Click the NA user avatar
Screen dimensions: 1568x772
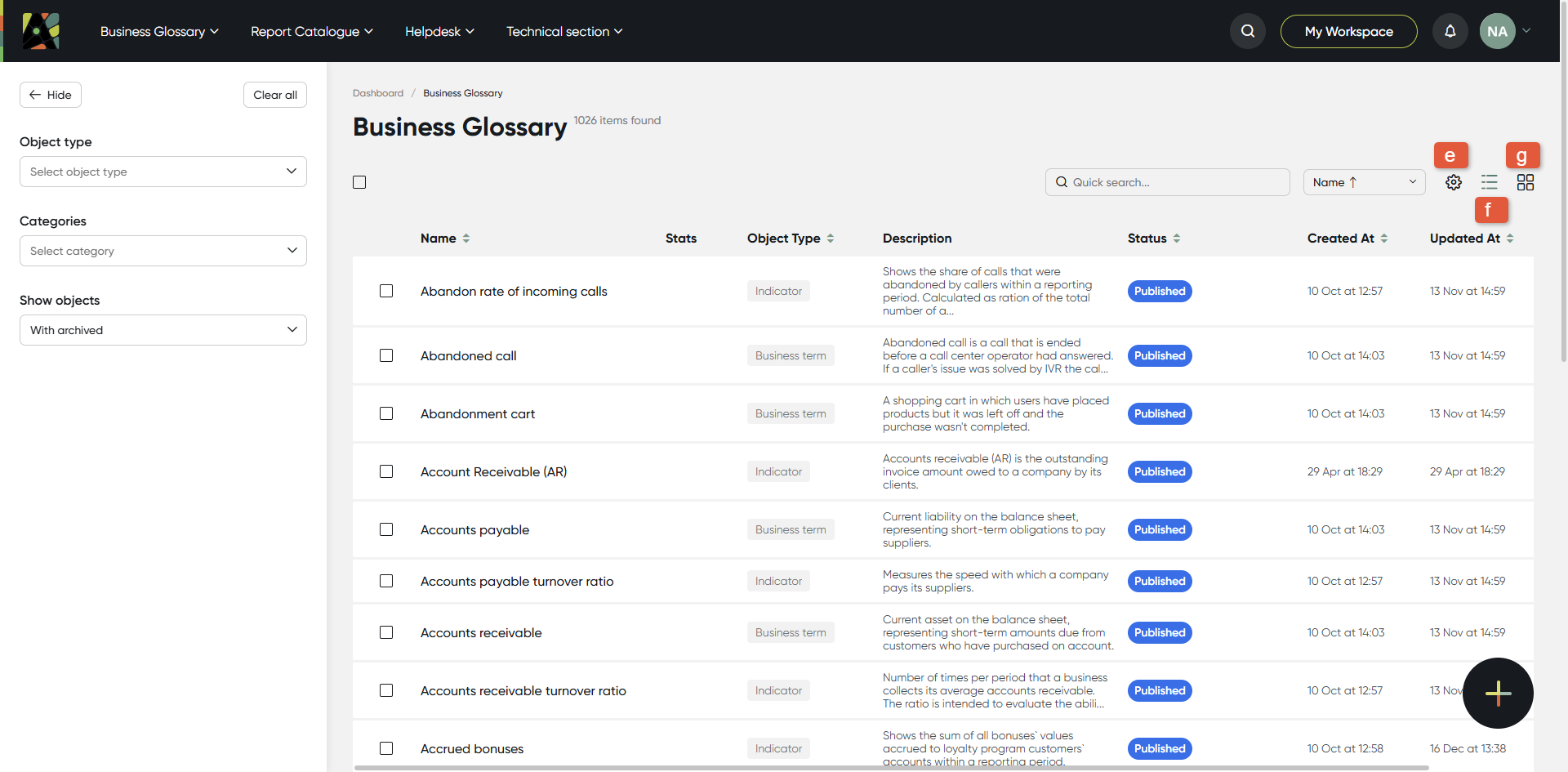(1497, 31)
